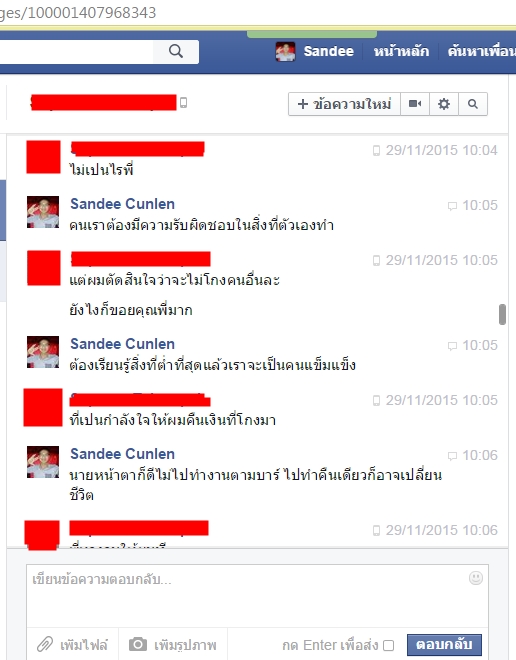This screenshot has height=660, width=516.
Task: Open ค้นหาเพื่อน find friends menu item
Action: [481, 51]
